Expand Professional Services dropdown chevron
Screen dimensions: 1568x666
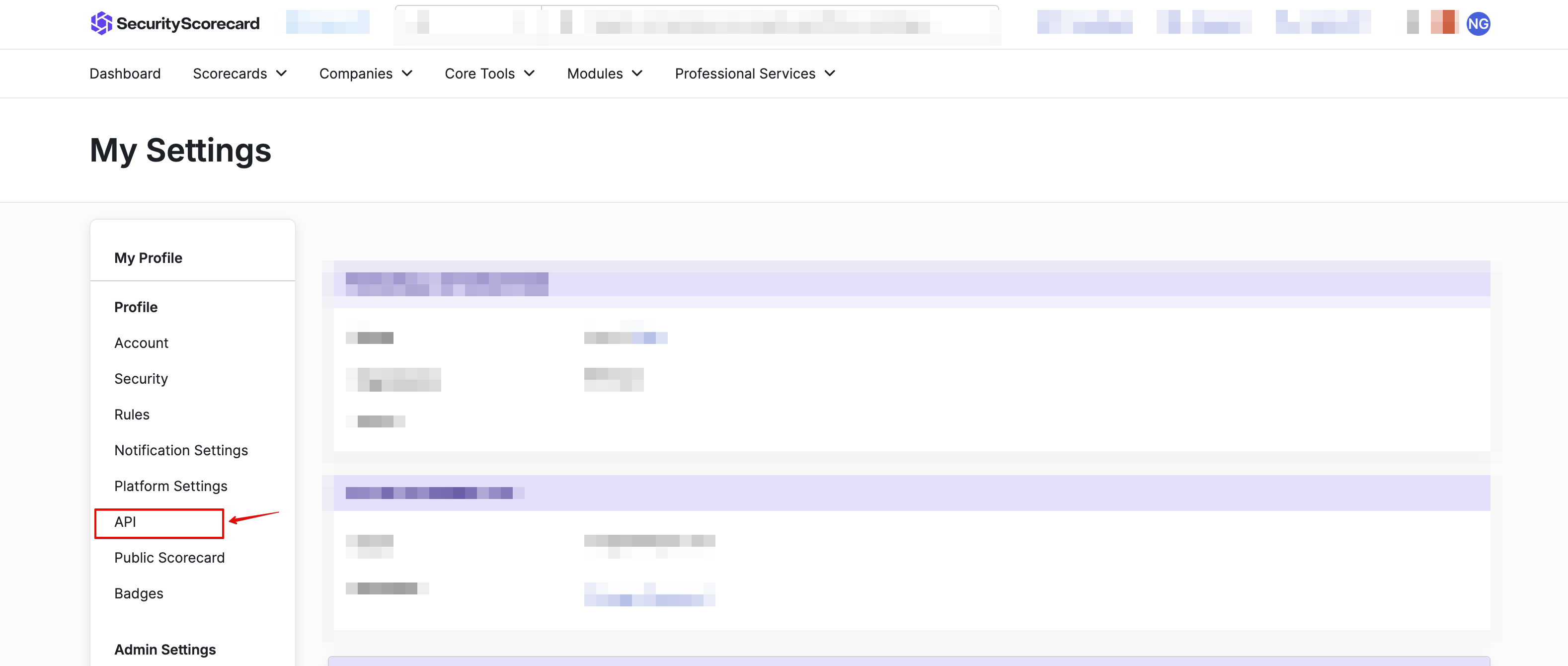tap(830, 74)
